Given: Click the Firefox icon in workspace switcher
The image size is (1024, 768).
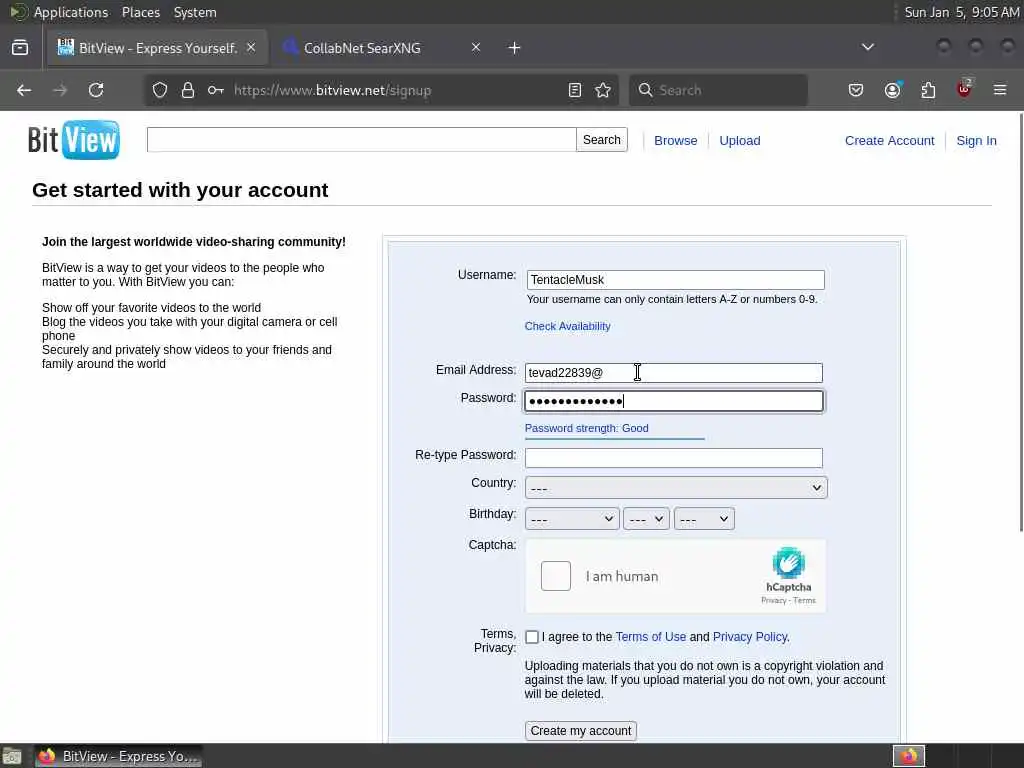Looking at the screenshot, I should [x=909, y=756].
